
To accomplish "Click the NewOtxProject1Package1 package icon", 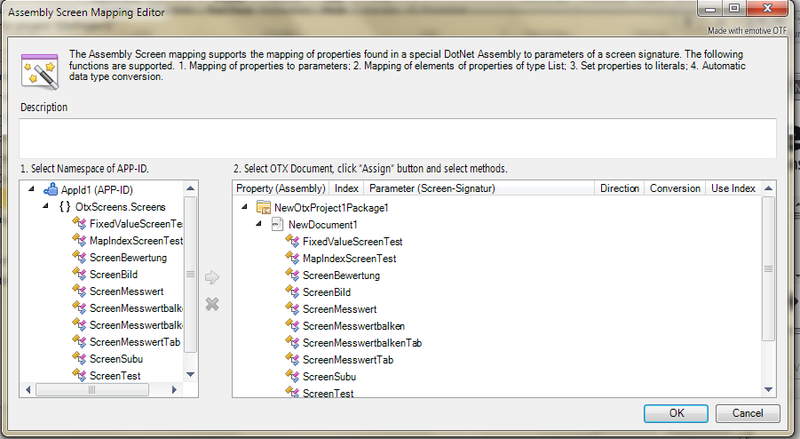I will (264, 208).
